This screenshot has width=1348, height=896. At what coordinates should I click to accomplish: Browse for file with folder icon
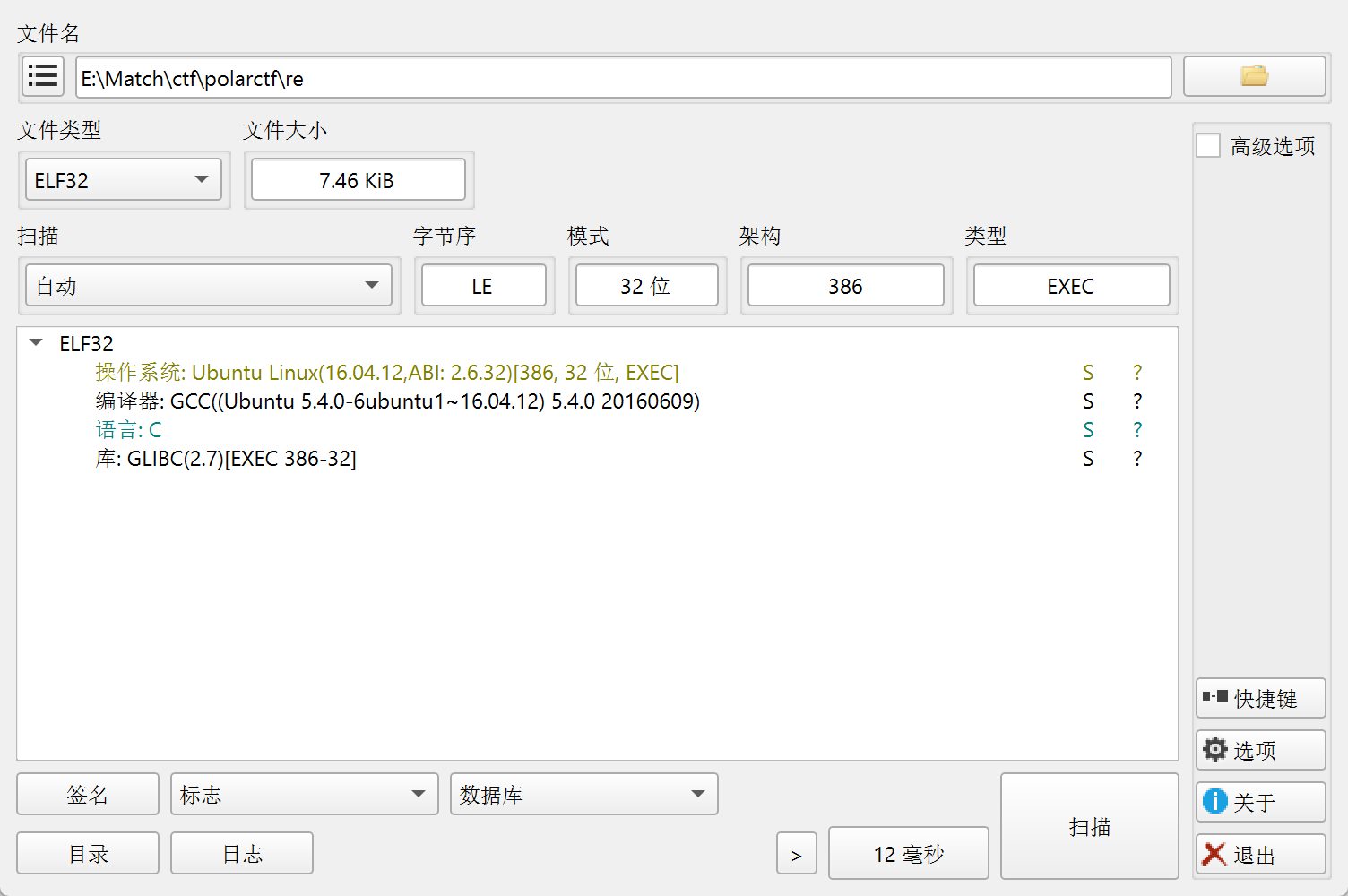tap(1254, 77)
